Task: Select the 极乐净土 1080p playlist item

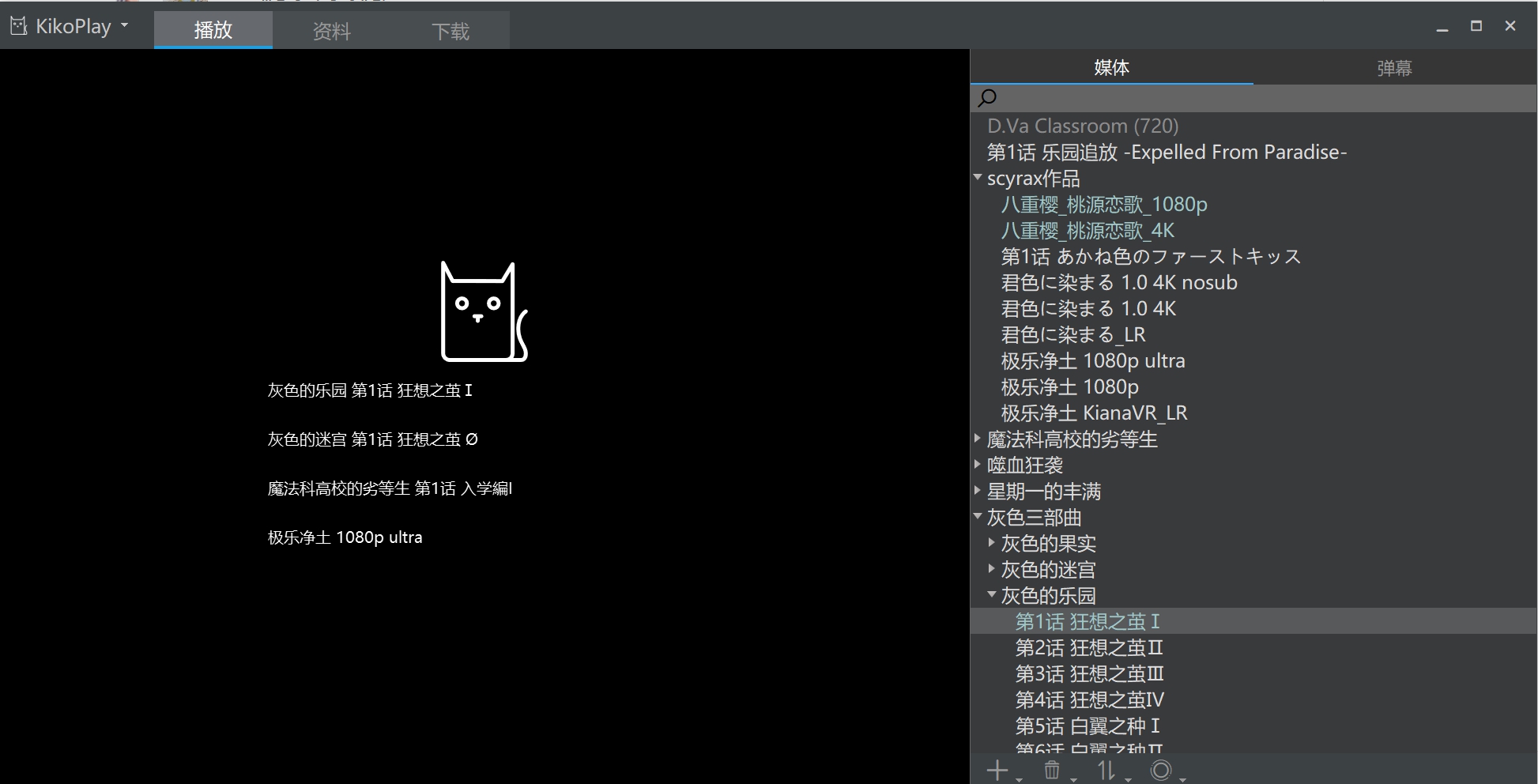Action: (1069, 386)
